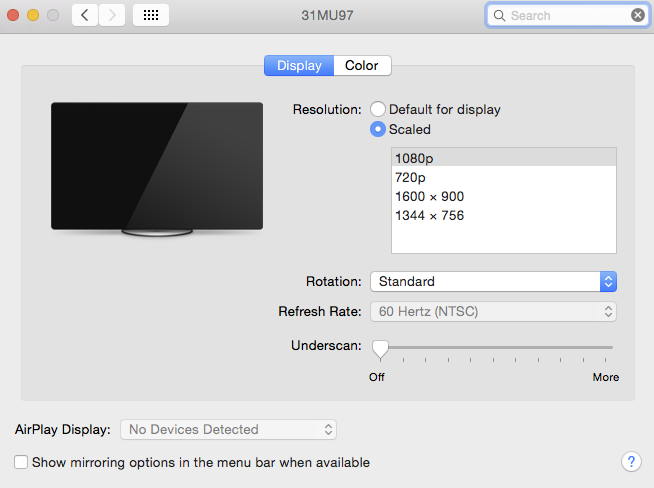Close the window with red button
Screen dimensions: 654x488
(x=13, y=15)
